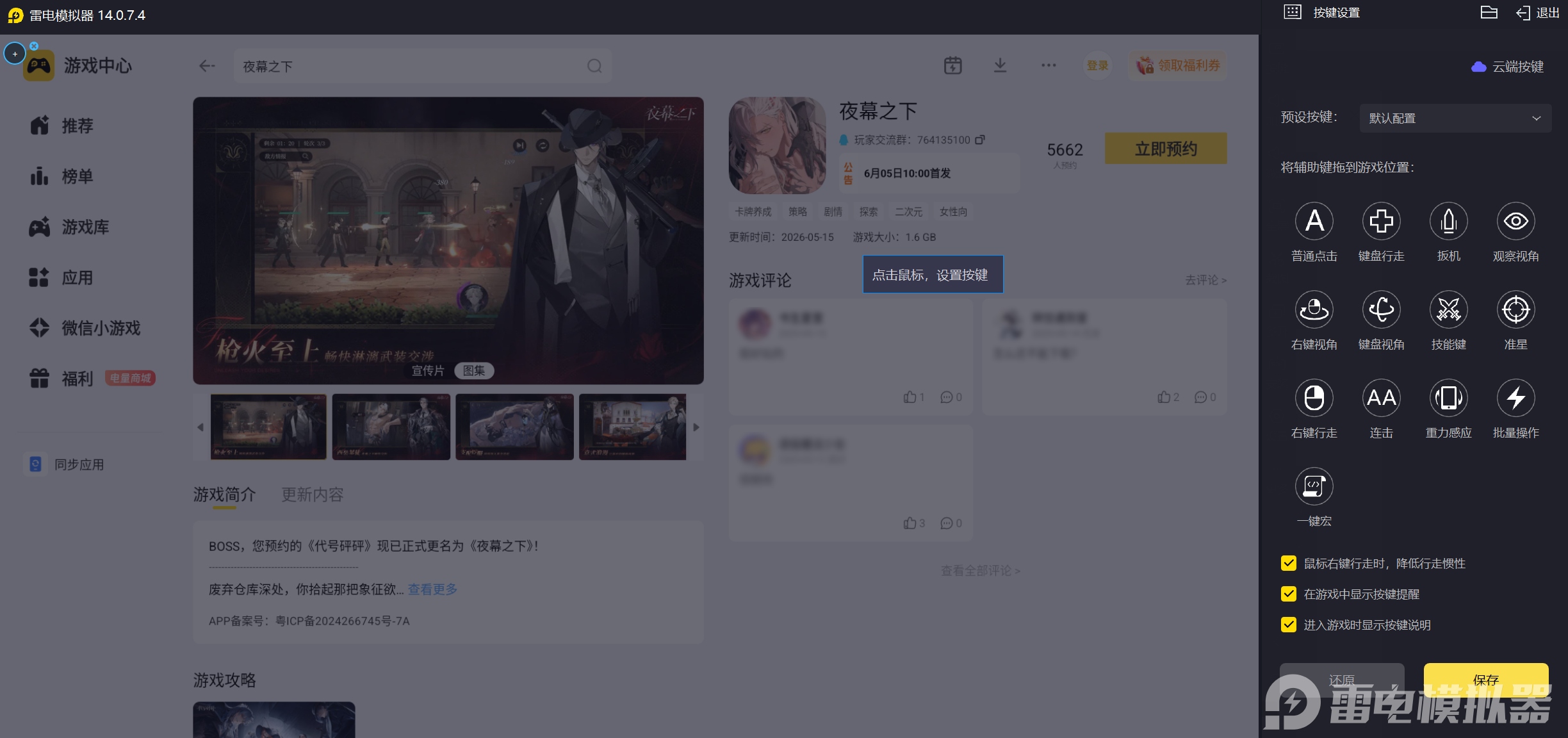This screenshot has width=1568, height=738.
Task: Open 榜单 in the sidebar
Action: (x=61, y=176)
